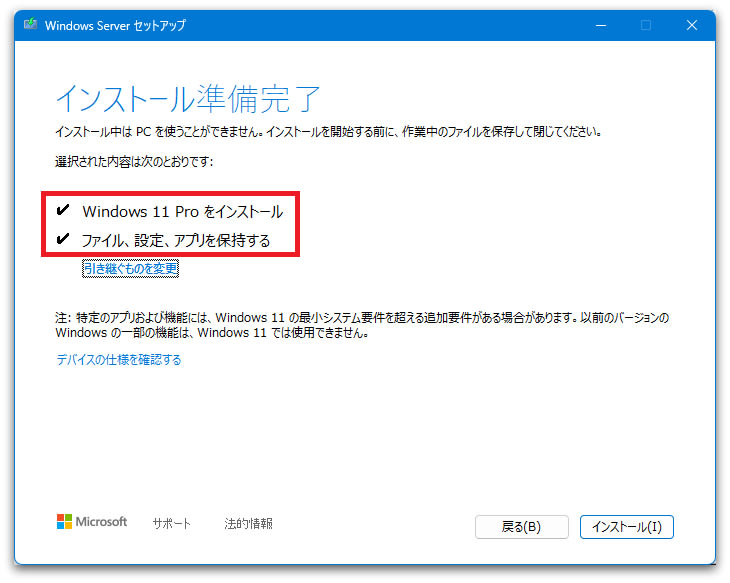Click the インストール(I) button
Image resolution: width=730 pixels, height=583 pixels.
[x=626, y=527]
